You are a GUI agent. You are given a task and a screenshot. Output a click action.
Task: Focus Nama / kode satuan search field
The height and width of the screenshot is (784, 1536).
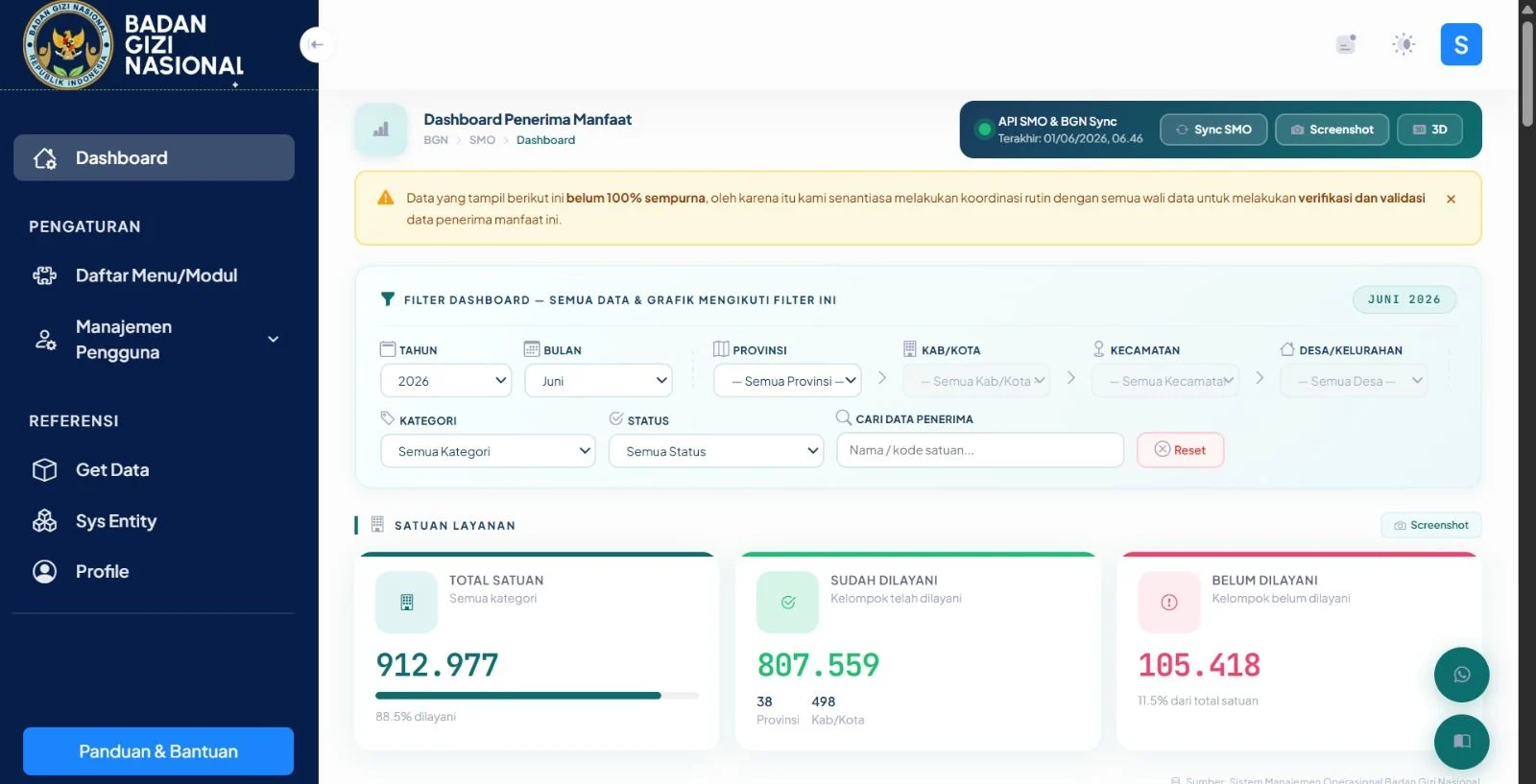click(980, 450)
